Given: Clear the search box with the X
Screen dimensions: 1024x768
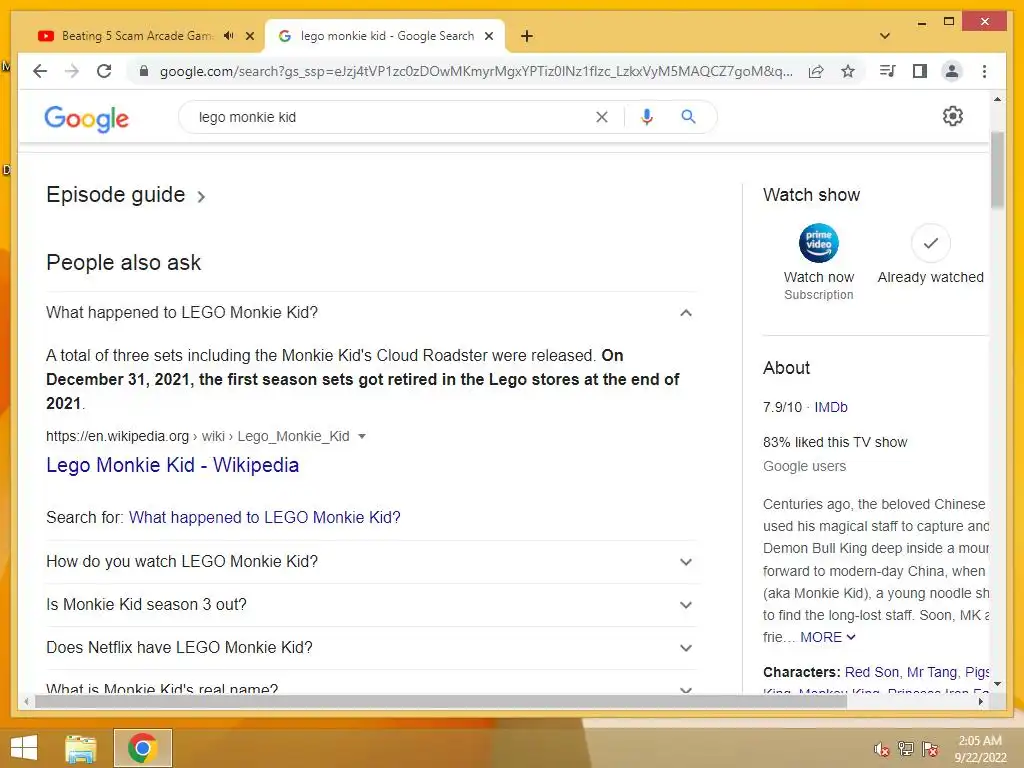Looking at the screenshot, I should pos(601,117).
